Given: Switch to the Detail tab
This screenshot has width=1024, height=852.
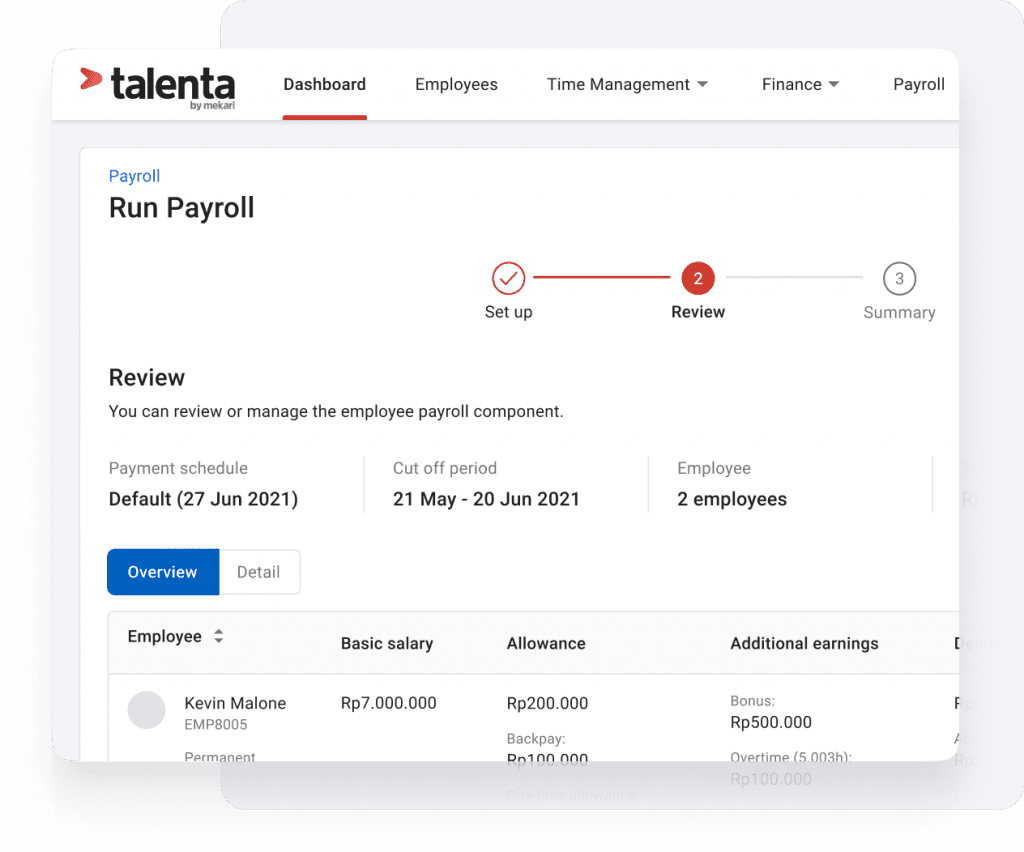Looking at the screenshot, I should (x=258, y=571).
